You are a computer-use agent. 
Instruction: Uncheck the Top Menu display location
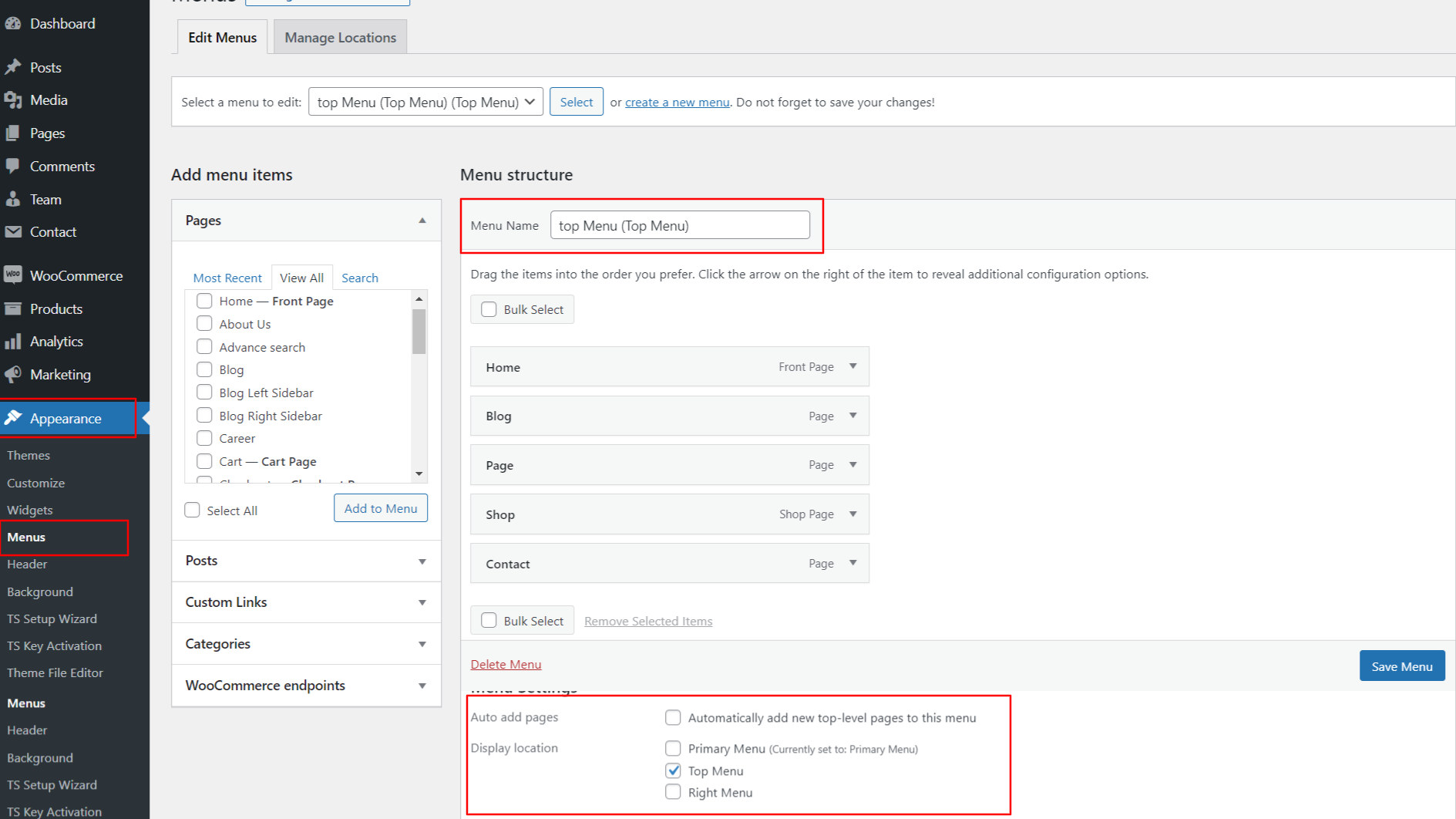[673, 770]
